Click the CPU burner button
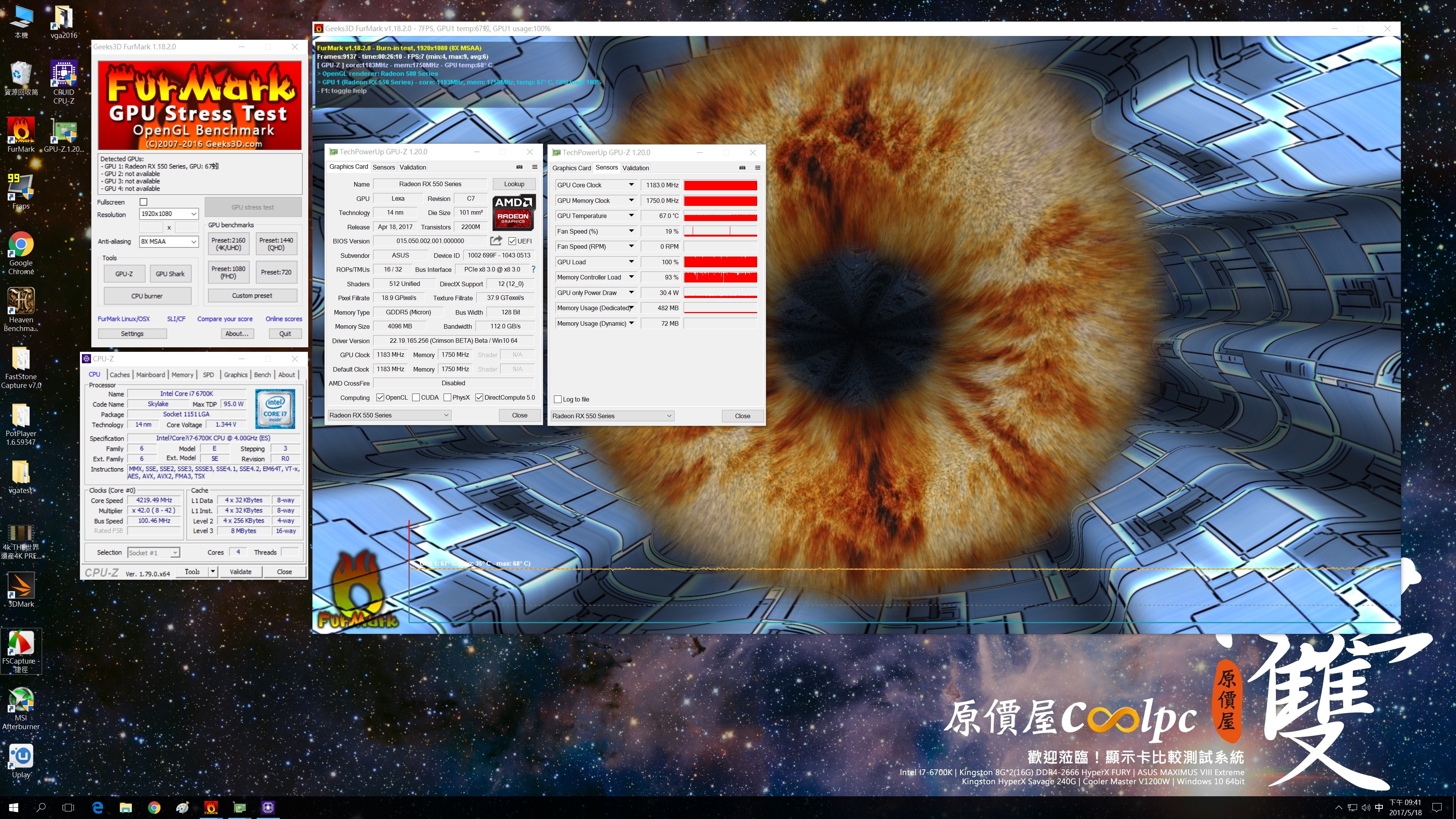Image resolution: width=1456 pixels, height=819 pixels. (x=147, y=296)
